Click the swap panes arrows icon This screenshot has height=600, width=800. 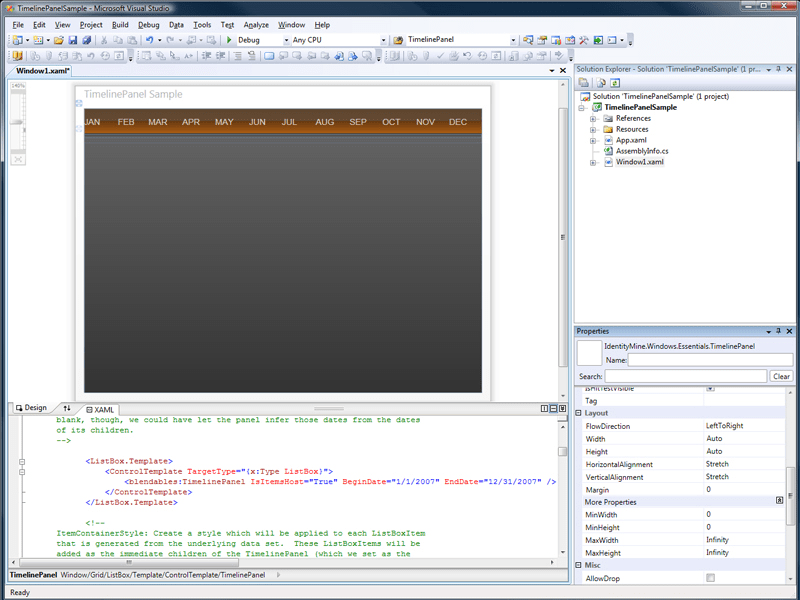pyautogui.click(x=67, y=408)
